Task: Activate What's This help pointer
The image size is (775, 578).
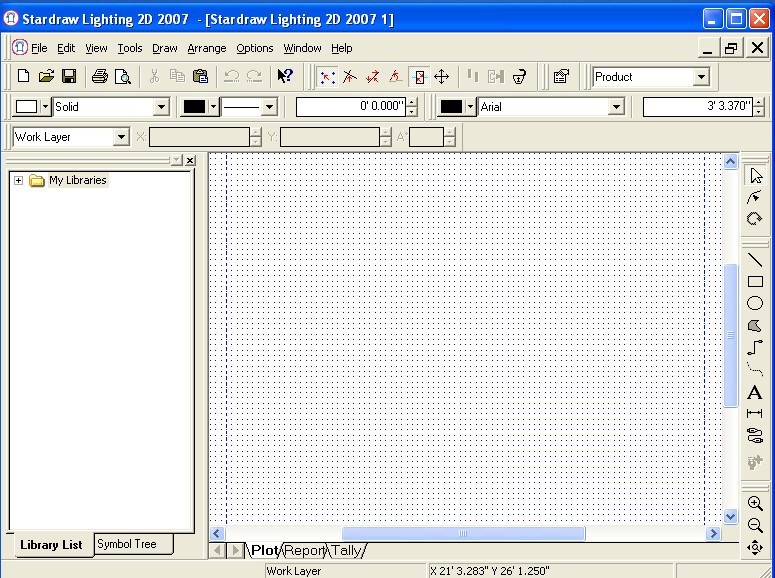Action: (285, 76)
